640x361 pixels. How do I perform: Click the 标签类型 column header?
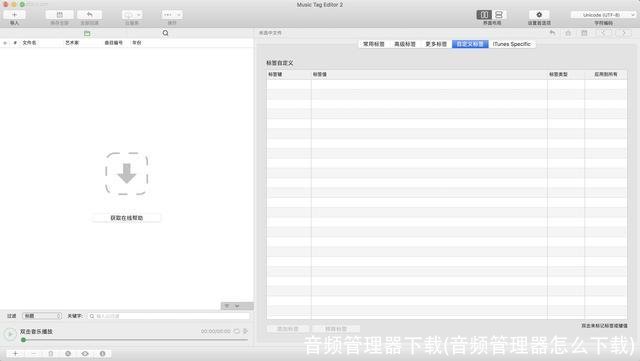566,74
